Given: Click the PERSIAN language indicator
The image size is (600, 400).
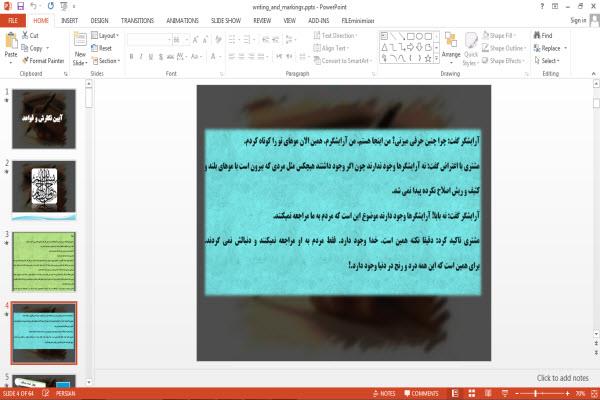Looking at the screenshot, I should pyautogui.click(x=65, y=393).
